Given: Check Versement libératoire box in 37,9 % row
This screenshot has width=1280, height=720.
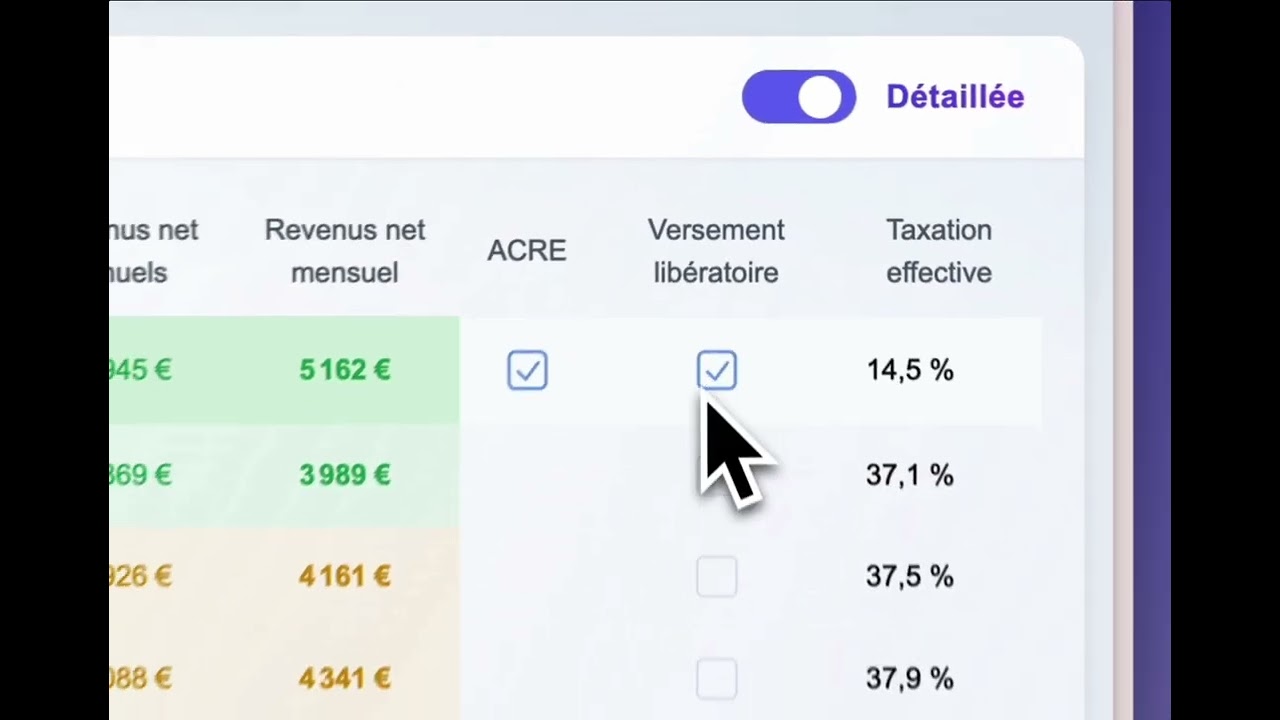Looking at the screenshot, I should (717, 679).
